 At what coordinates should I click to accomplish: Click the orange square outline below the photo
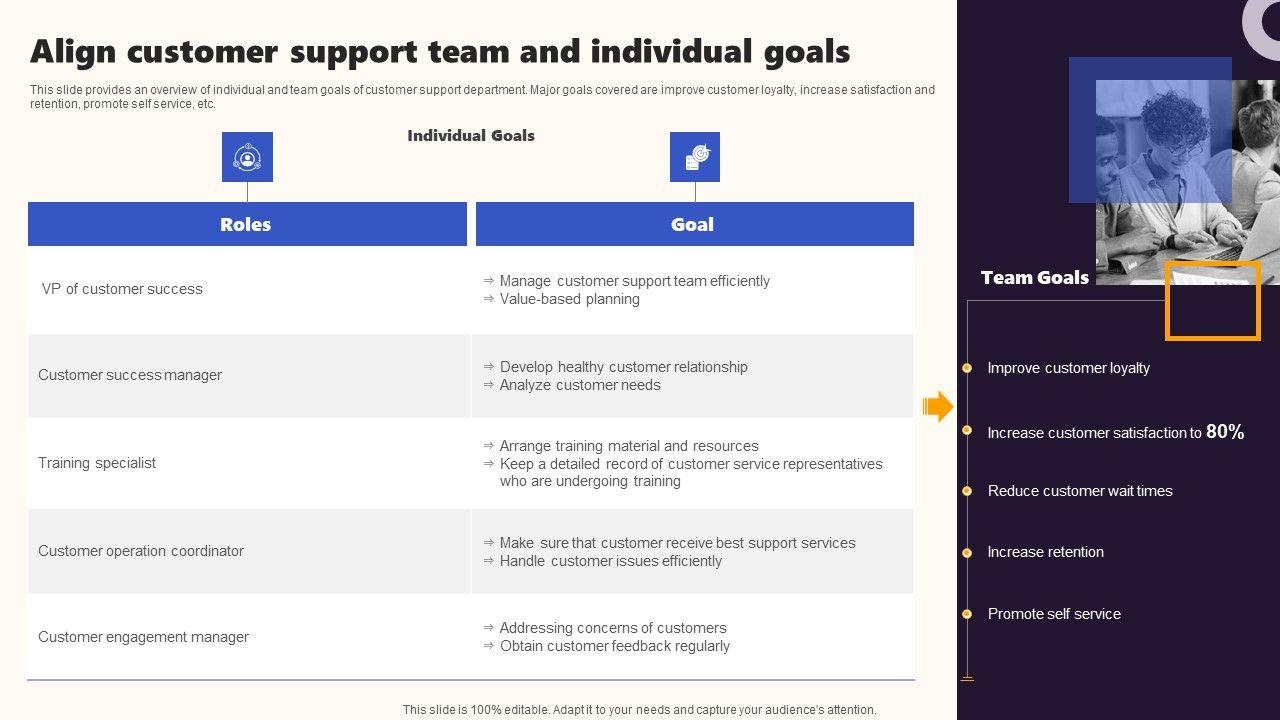click(x=1212, y=301)
